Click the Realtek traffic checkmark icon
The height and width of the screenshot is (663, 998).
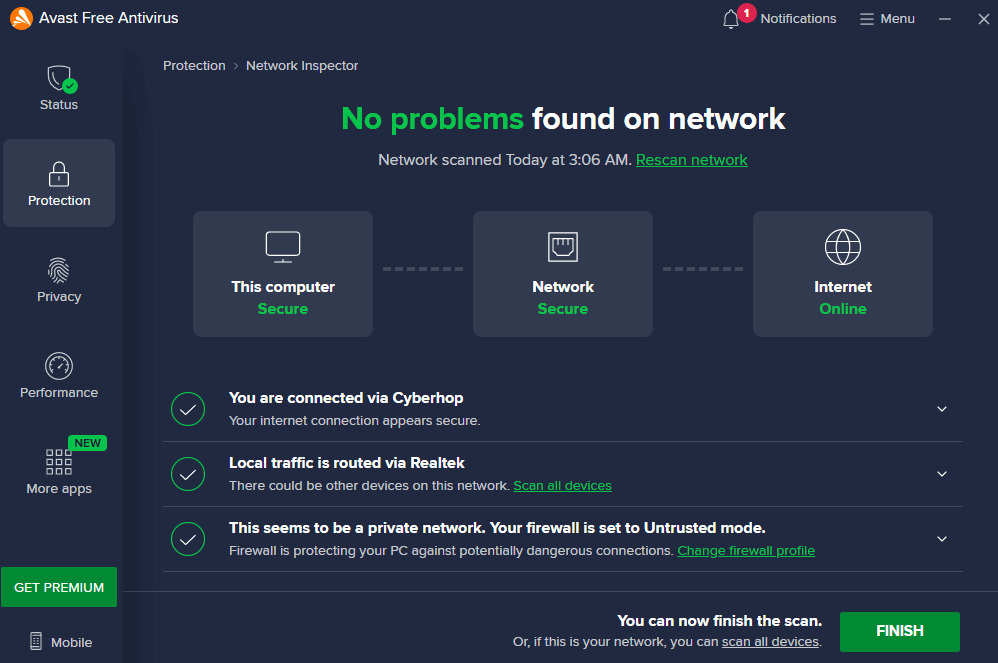[188, 474]
